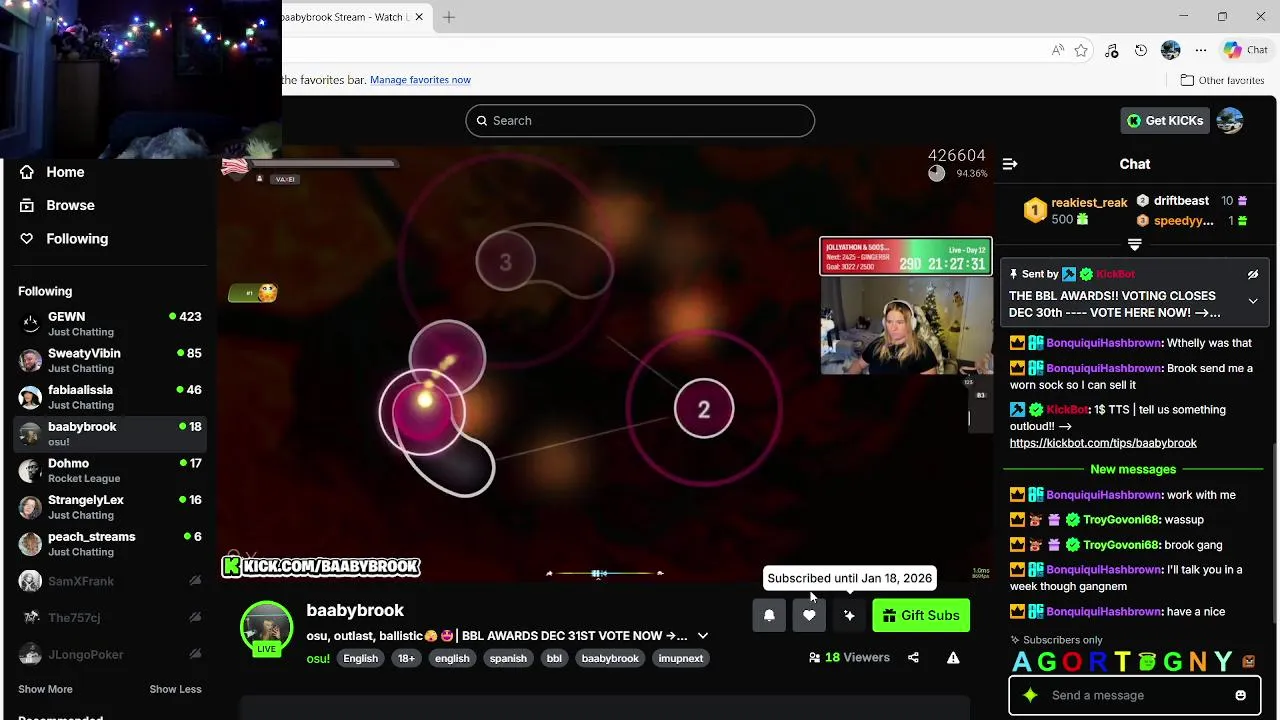This screenshot has height=720, width=1280.
Task: Open Copilot Chat in Edge toolbar
Action: click(1246, 50)
